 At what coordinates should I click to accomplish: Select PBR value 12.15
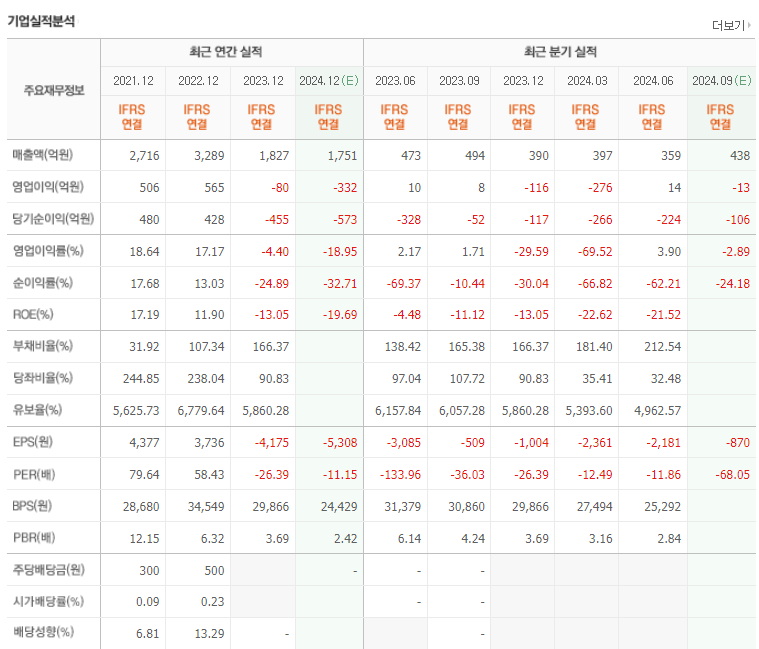144,539
